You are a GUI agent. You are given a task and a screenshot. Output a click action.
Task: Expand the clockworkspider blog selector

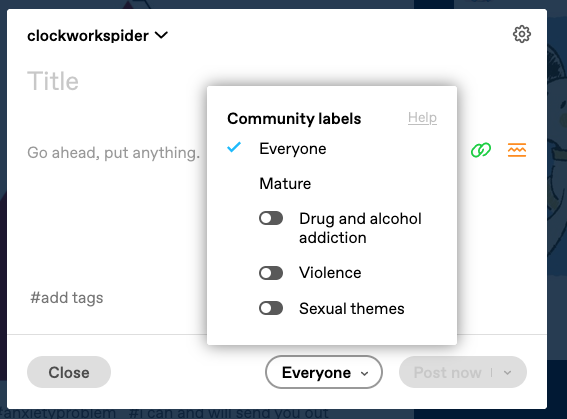[x=97, y=36]
